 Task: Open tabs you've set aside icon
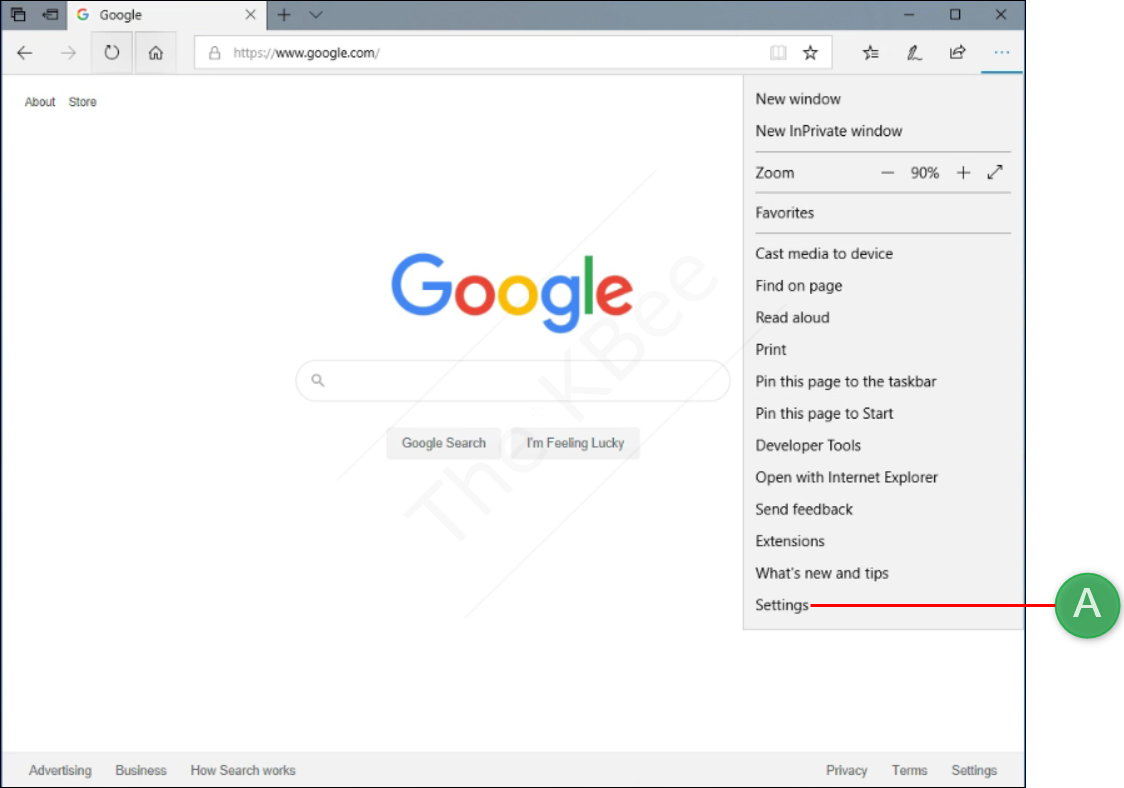[18, 14]
